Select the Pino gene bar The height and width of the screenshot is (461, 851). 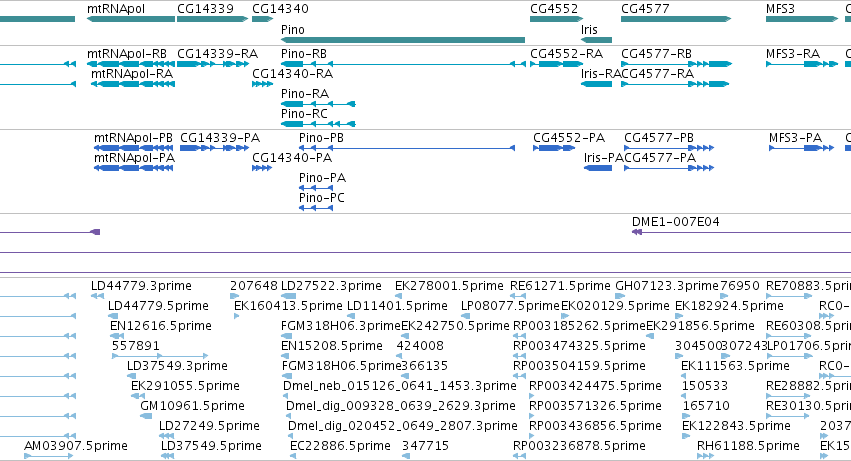403,40
